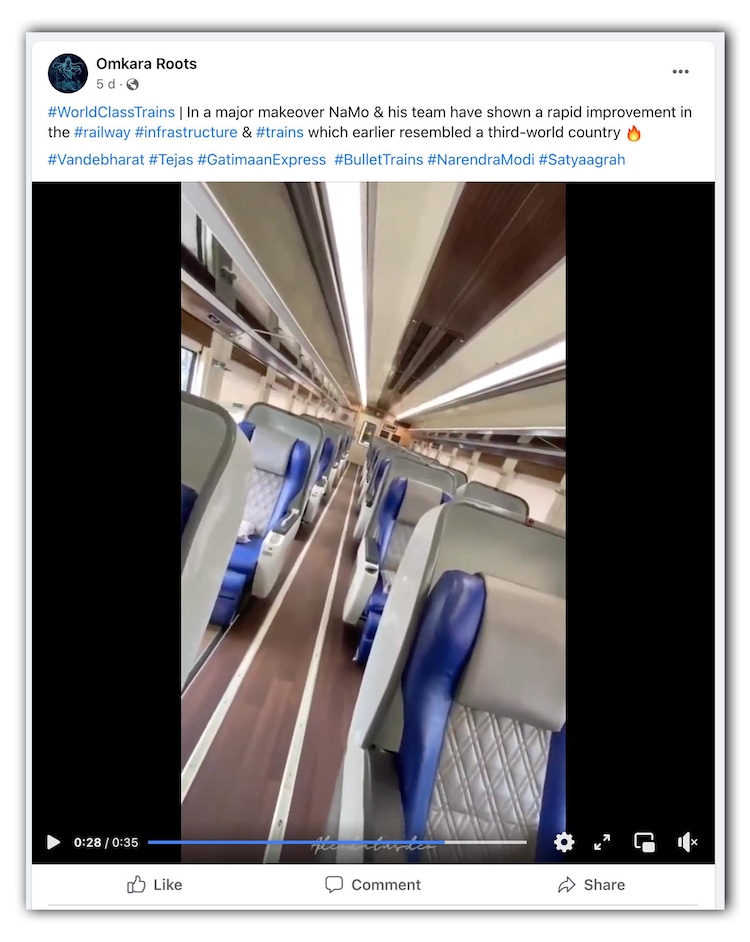
Task: Open Omkara Roots profile picture
Action: [x=68, y=73]
